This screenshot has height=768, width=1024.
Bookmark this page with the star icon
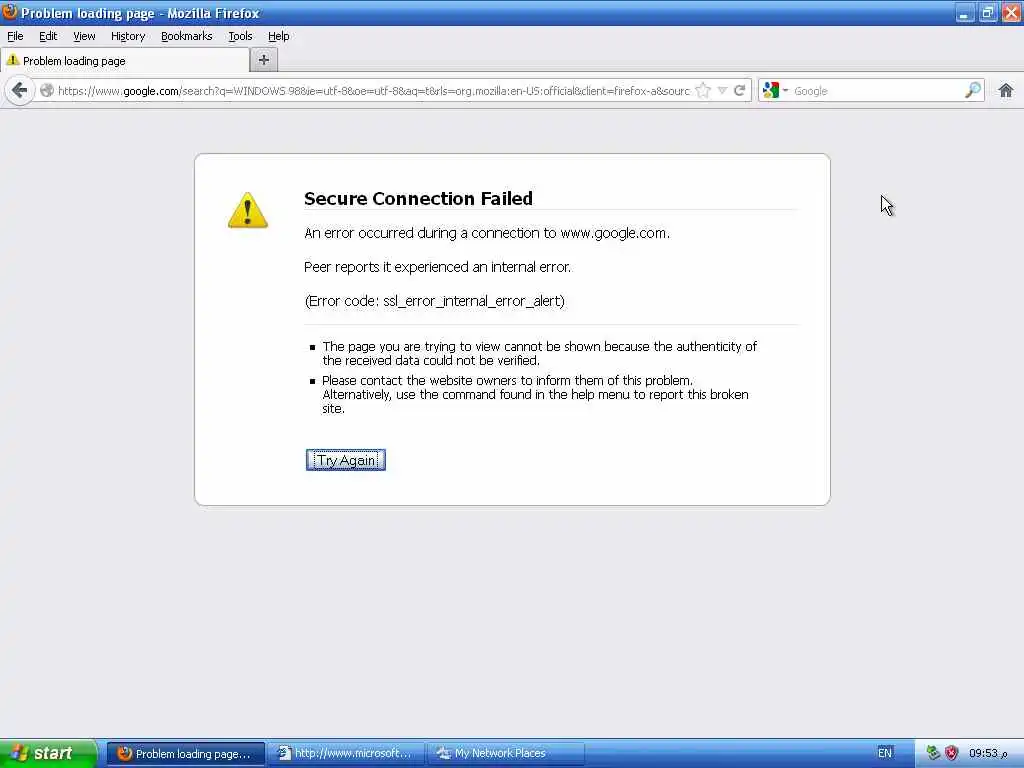[703, 91]
